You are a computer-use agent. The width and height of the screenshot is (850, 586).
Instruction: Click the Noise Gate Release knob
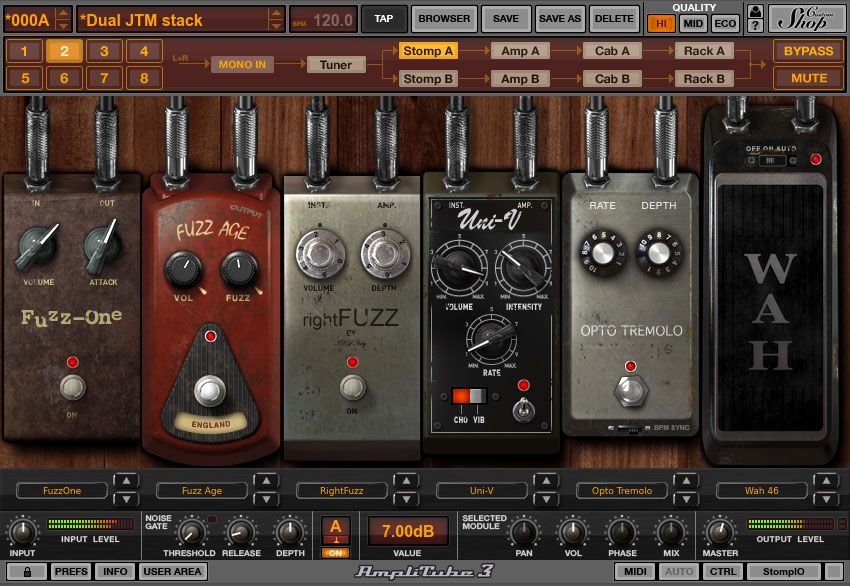click(240, 532)
